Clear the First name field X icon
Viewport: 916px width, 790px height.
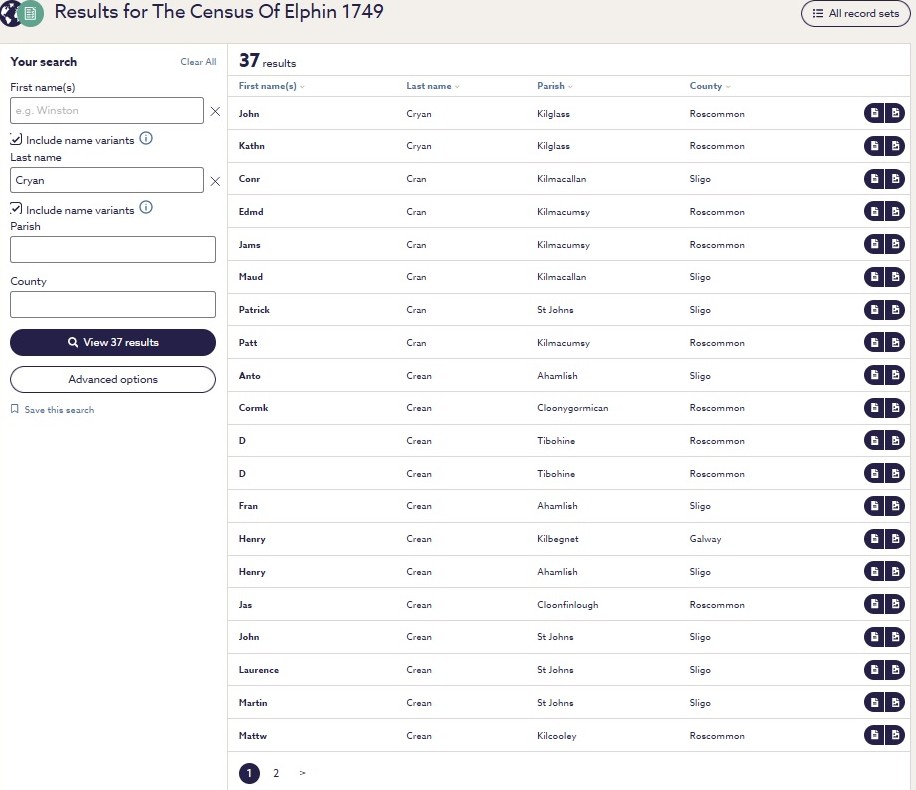tap(215, 111)
